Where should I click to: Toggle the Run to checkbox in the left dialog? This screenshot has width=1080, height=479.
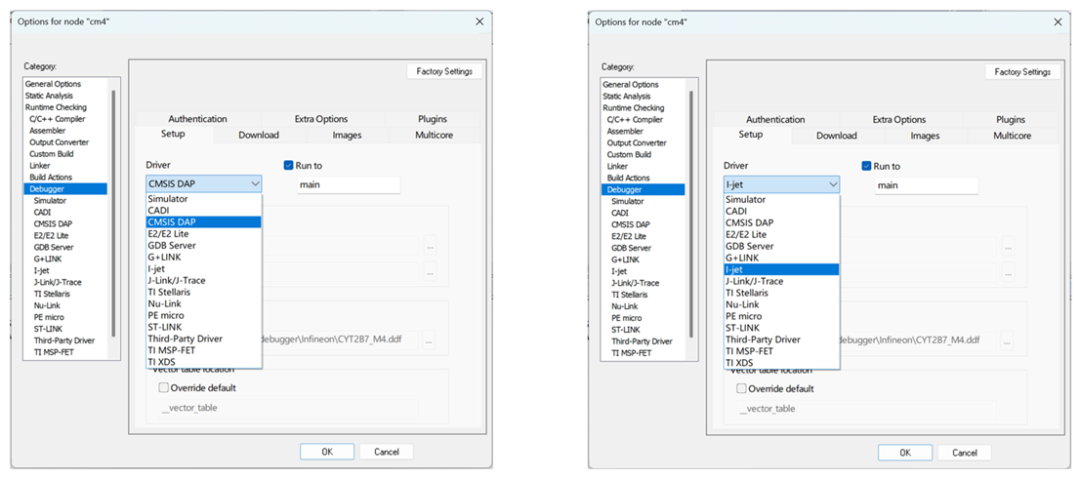coord(289,165)
